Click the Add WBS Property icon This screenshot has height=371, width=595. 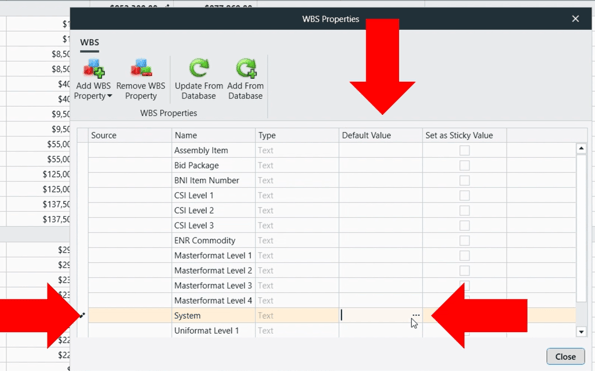[x=94, y=69]
